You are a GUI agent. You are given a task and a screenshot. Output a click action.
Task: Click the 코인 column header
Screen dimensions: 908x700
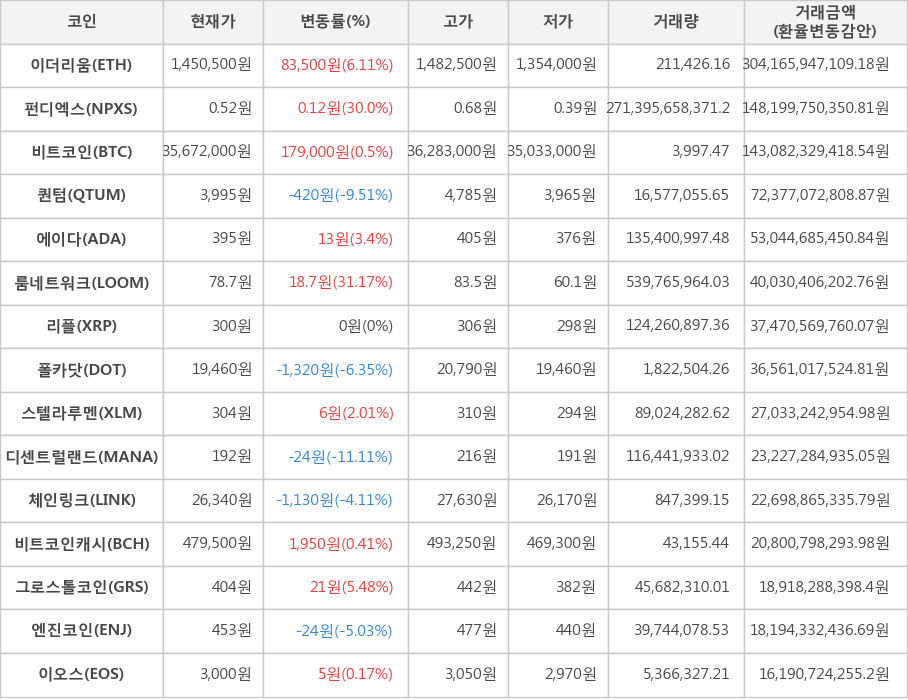[82, 22]
